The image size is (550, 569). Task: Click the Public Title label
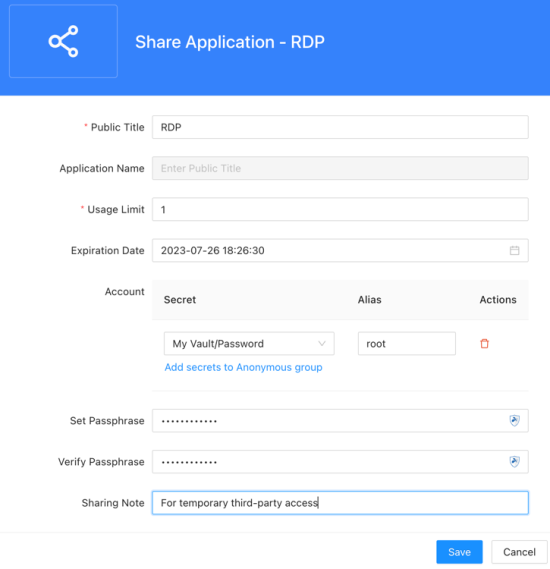pos(117,127)
